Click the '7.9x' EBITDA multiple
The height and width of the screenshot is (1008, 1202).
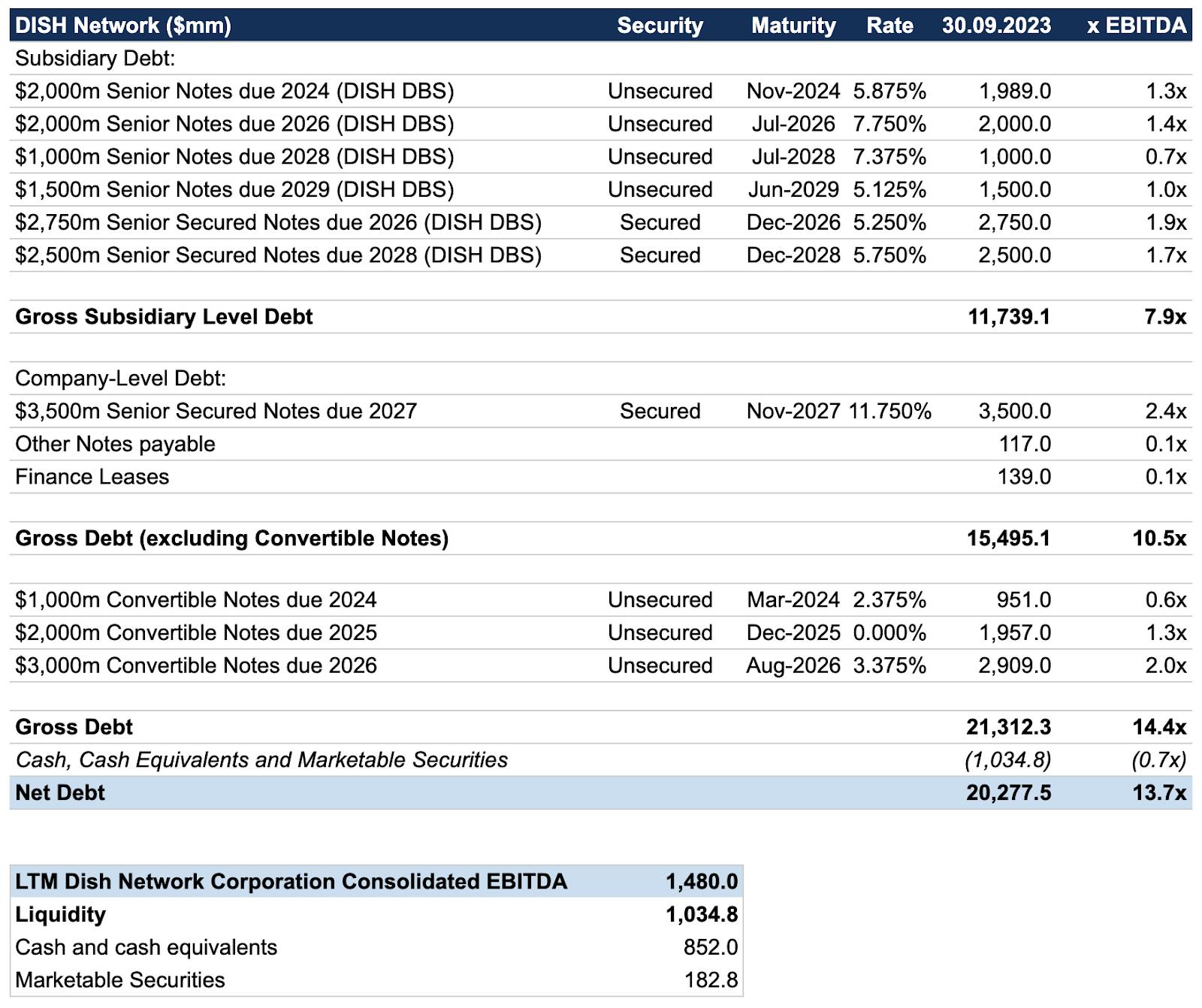[1165, 317]
